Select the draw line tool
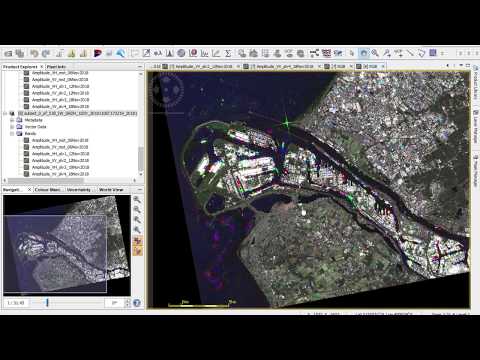This screenshot has height=360, width=480. click(410, 53)
